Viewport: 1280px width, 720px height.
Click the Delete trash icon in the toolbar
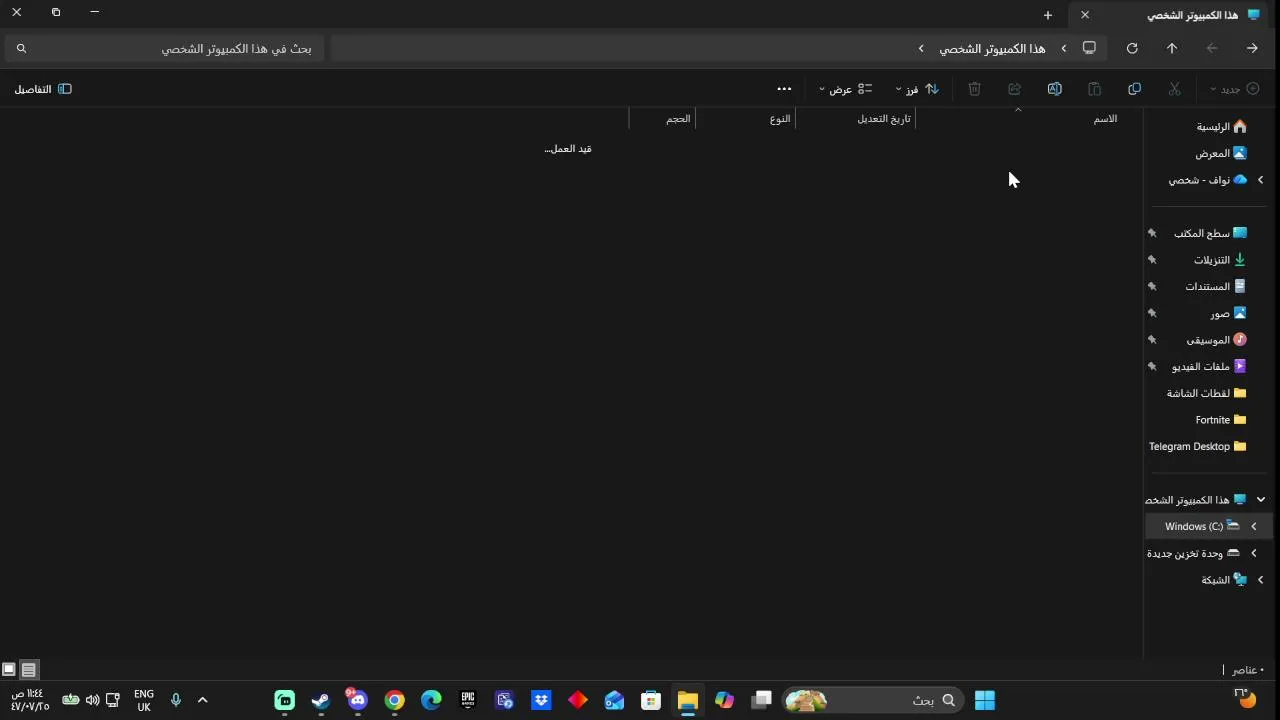pyautogui.click(x=974, y=89)
